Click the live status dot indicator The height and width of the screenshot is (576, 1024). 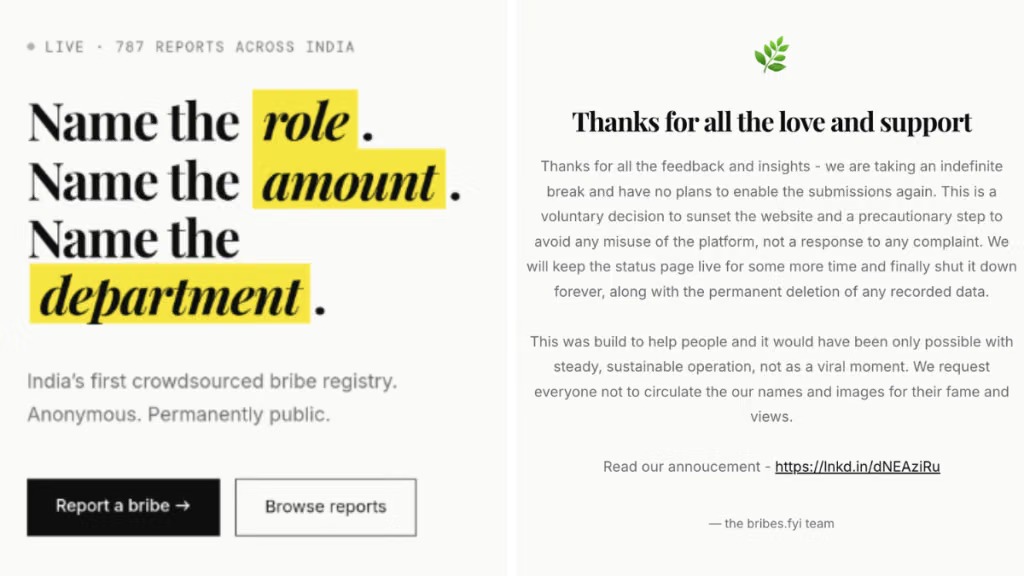coord(31,46)
